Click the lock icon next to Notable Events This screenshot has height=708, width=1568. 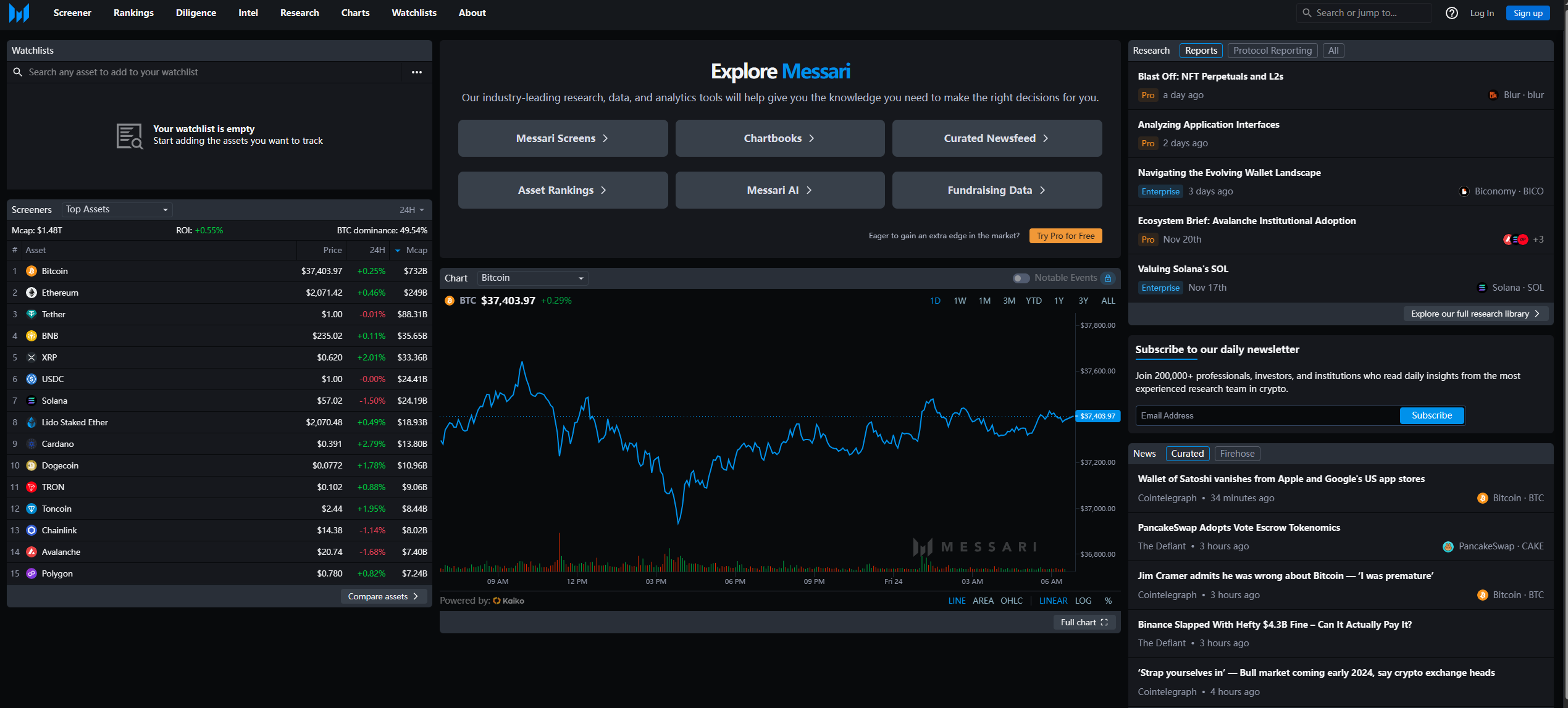coord(1108,278)
